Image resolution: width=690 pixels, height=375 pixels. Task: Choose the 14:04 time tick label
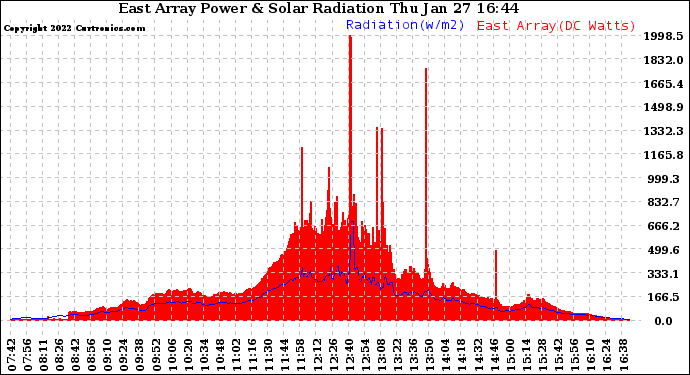pyautogui.click(x=446, y=355)
